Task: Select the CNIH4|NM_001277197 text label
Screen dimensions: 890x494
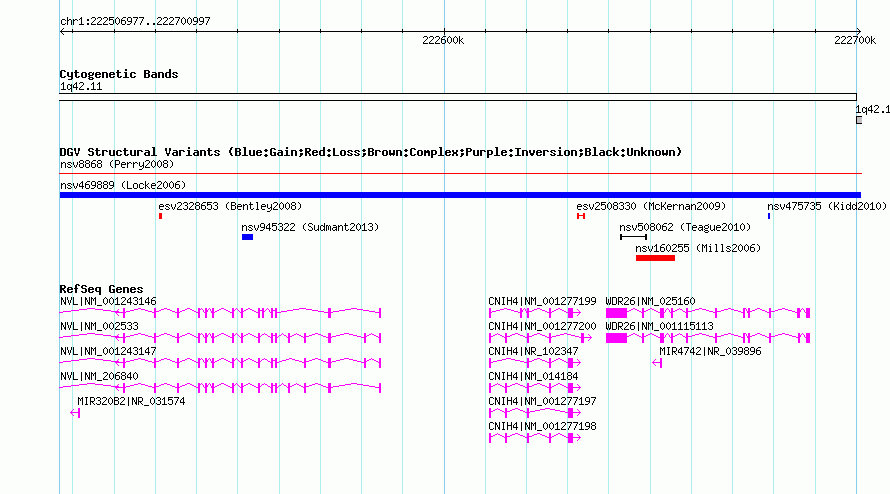Action: pyautogui.click(x=542, y=401)
